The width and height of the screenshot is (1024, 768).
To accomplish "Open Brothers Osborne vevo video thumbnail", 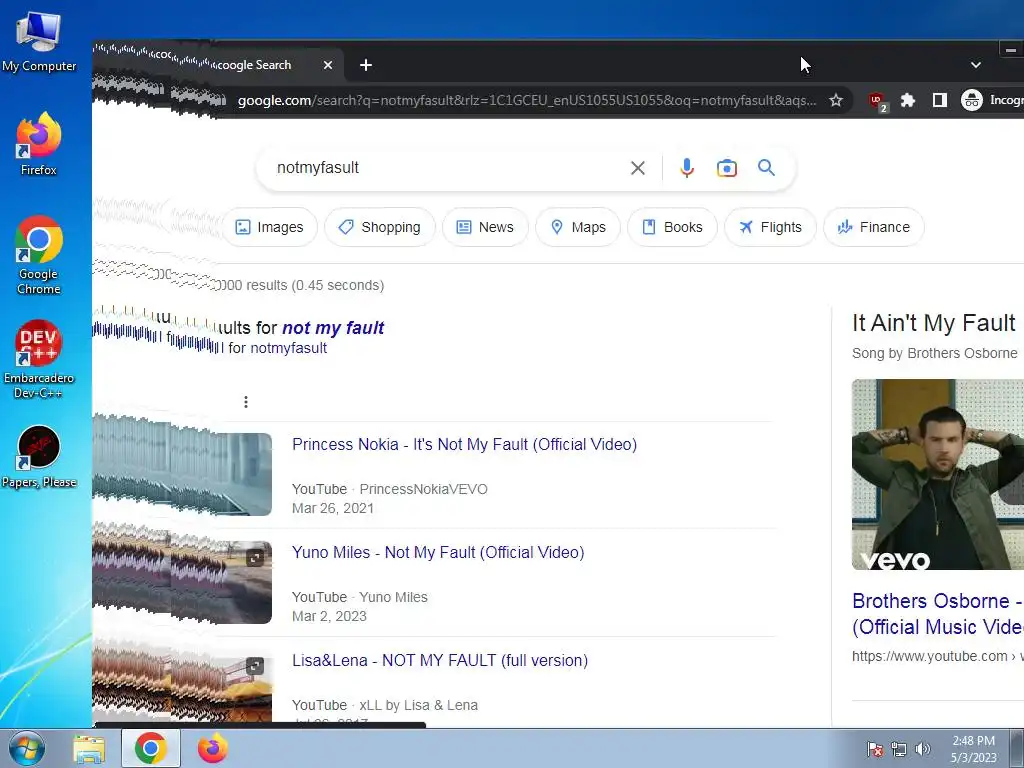I will coord(938,474).
